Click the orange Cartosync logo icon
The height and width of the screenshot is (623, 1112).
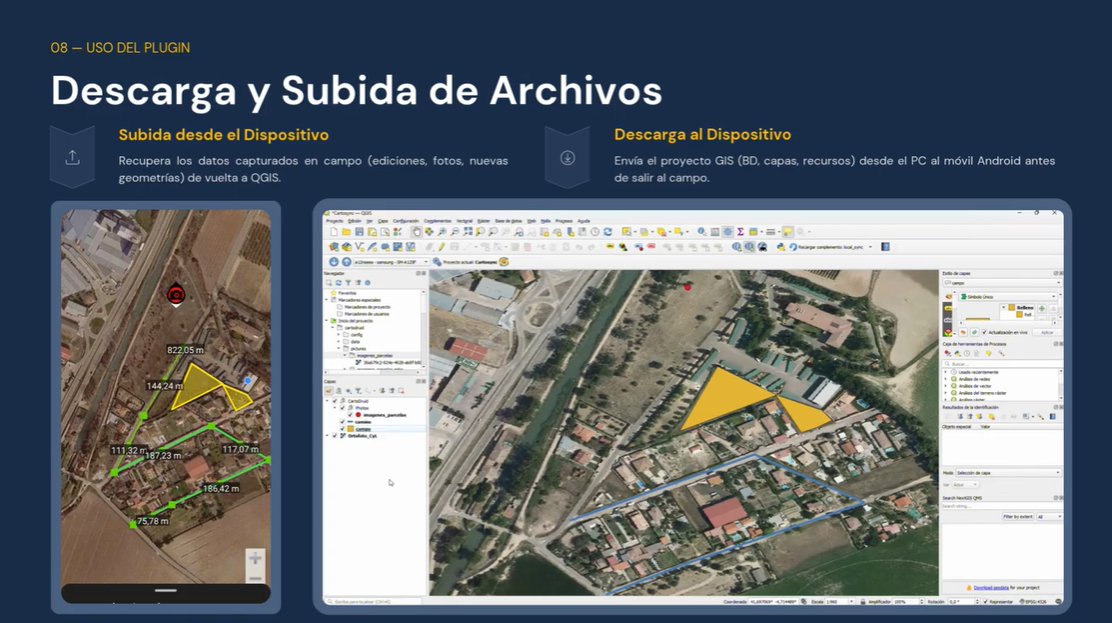[504, 262]
